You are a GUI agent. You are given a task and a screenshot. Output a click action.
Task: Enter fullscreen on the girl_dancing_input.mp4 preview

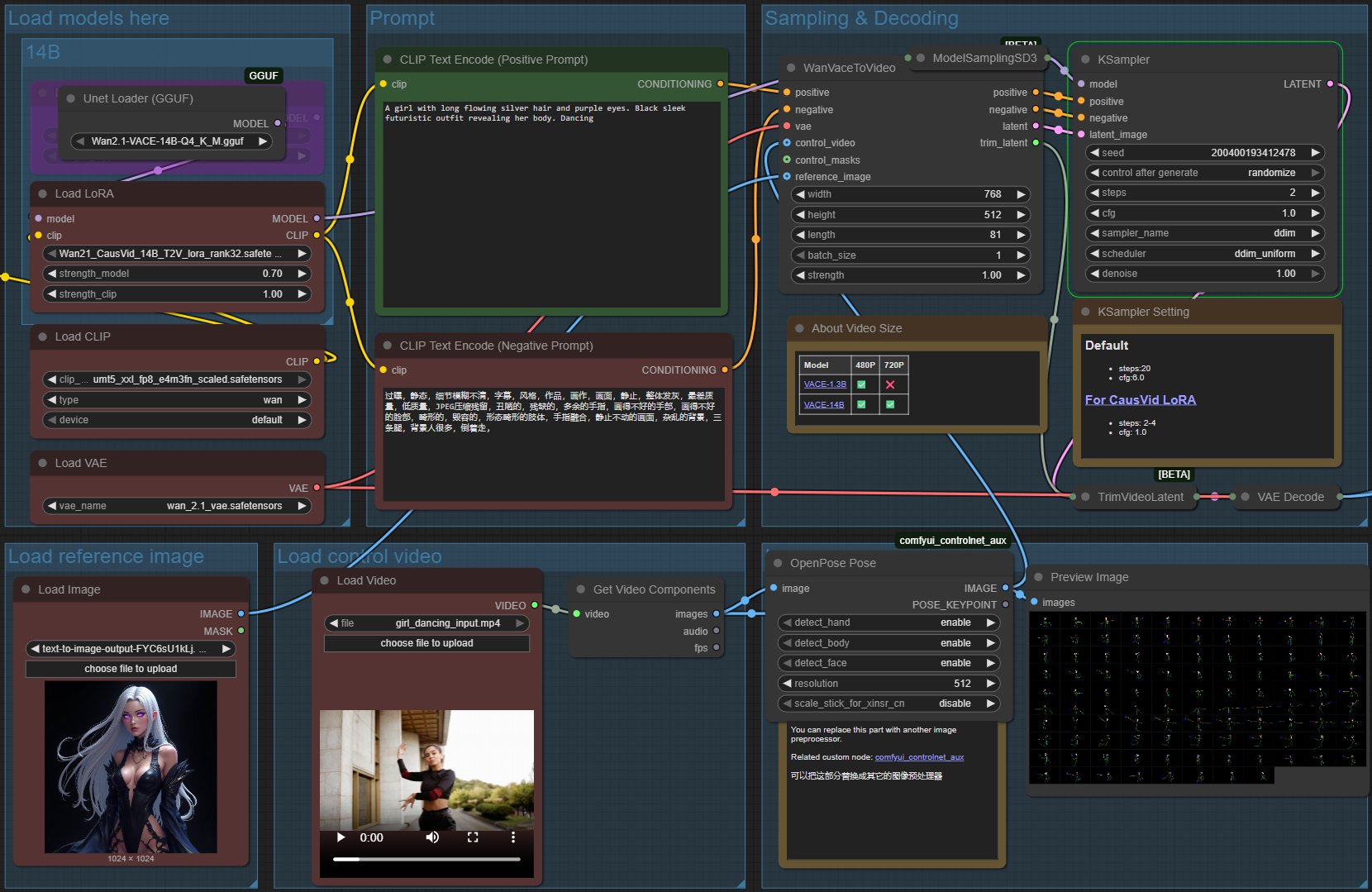pos(473,837)
